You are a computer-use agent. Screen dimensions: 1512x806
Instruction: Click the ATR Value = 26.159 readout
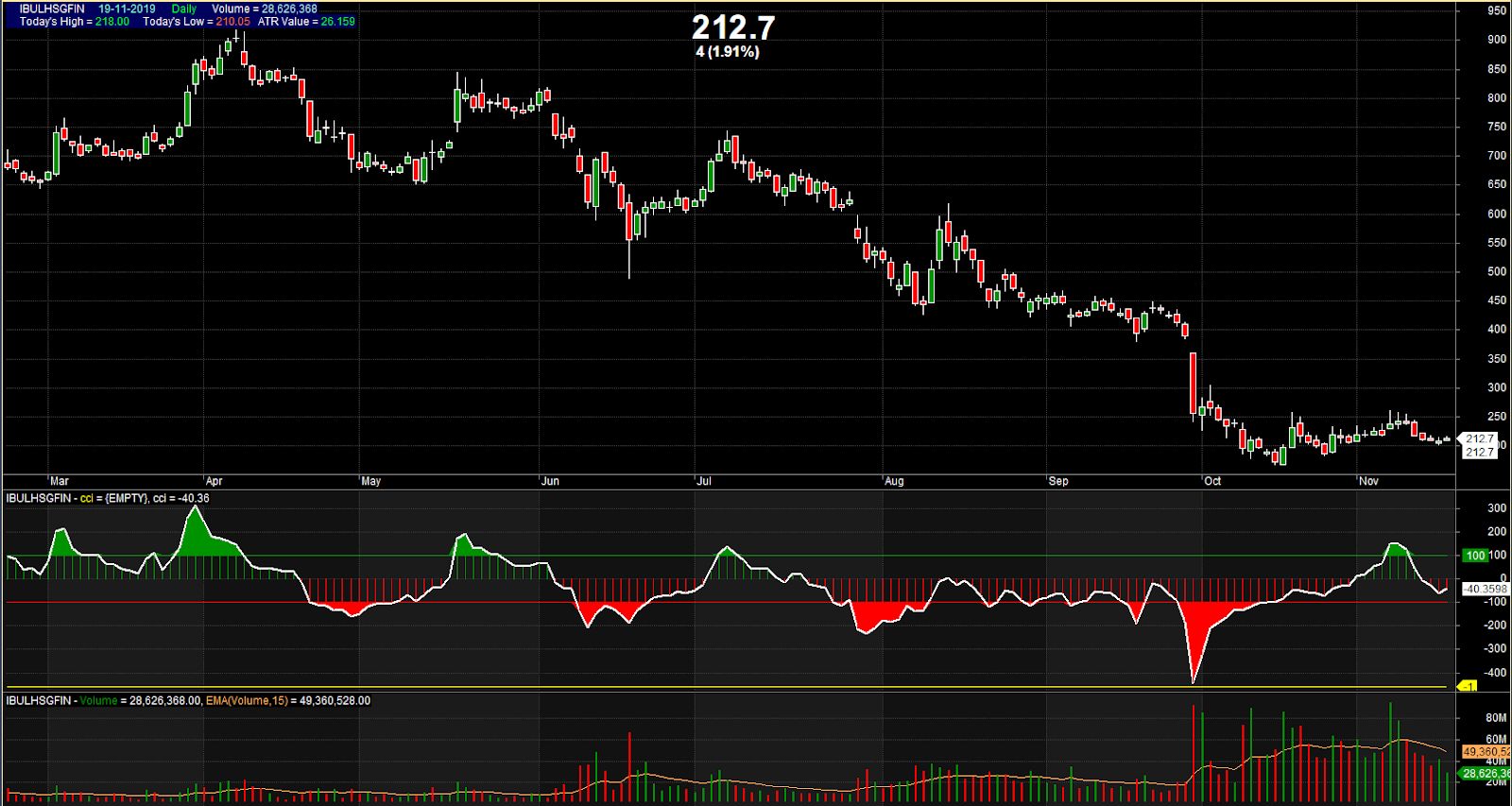pos(306,22)
